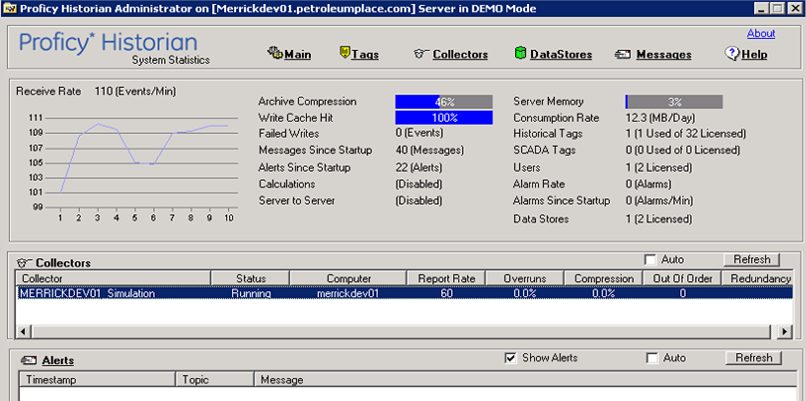Enable Auto refresh for Collectors panel
Image resolution: width=806 pixels, height=401 pixels.
652,260
